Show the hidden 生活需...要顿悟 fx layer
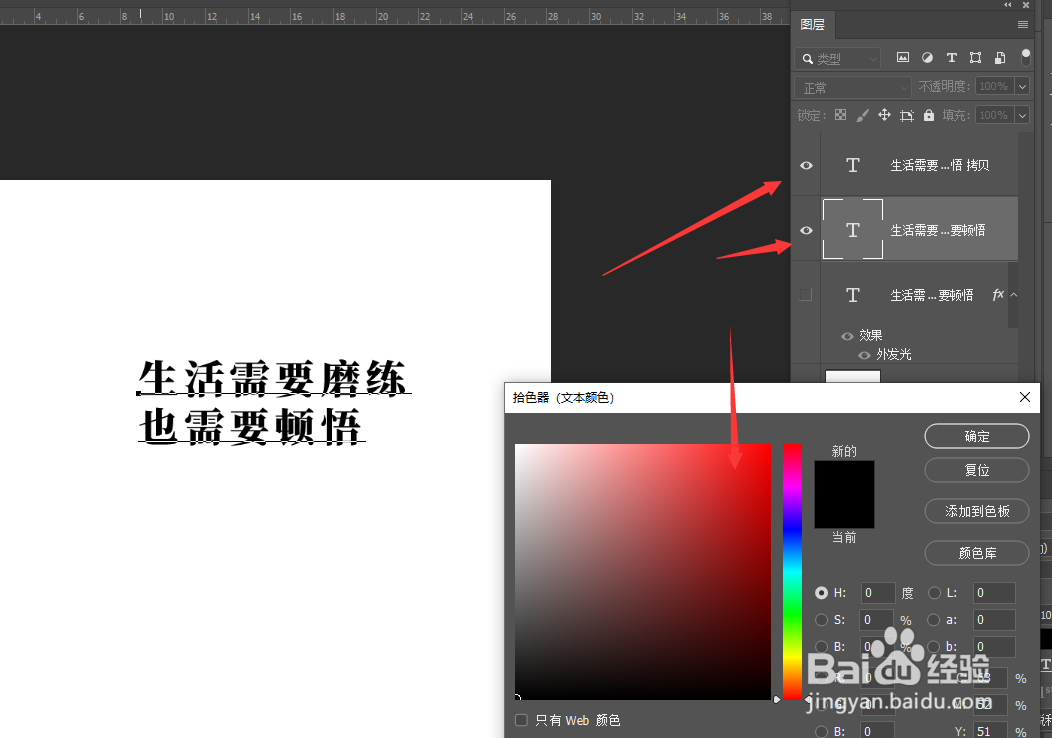 (x=806, y=295)
